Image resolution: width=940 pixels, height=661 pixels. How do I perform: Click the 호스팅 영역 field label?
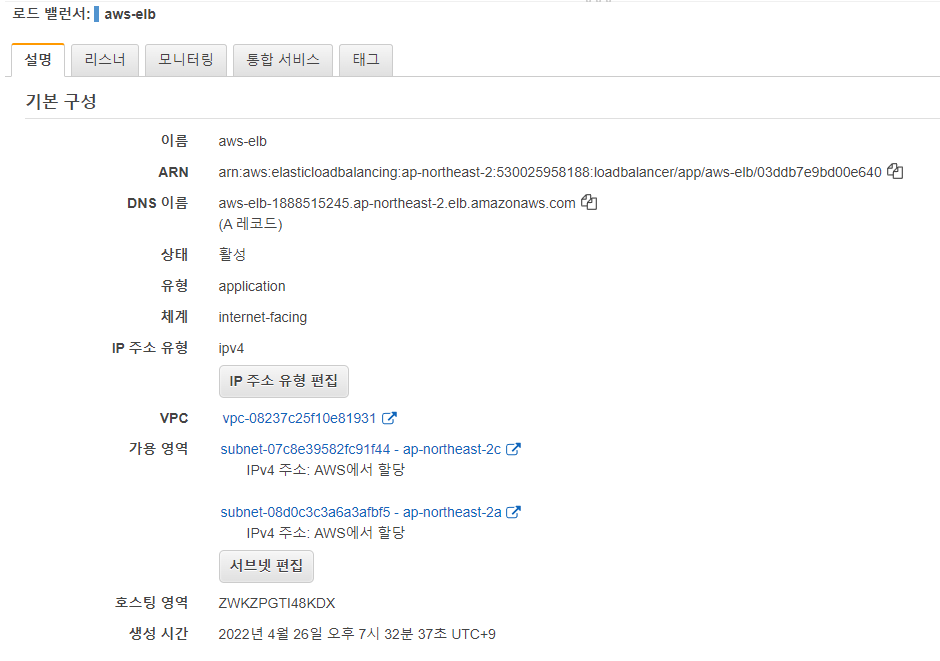(151, 602)
